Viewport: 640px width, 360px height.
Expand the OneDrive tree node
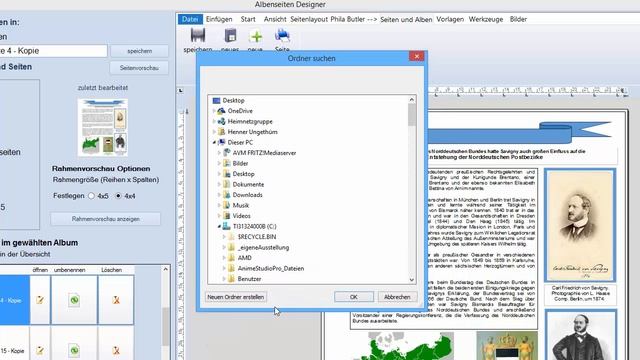(x=214, y=111)
